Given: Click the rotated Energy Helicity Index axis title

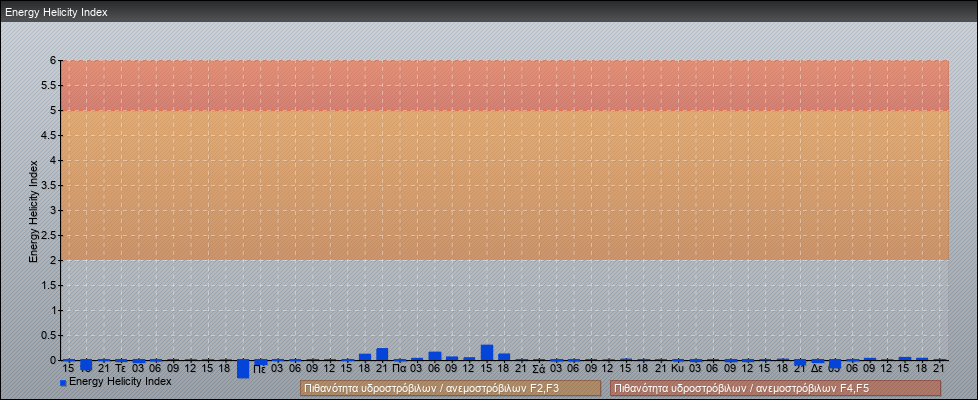Looking at the screenshot, I should coord(33,211).
